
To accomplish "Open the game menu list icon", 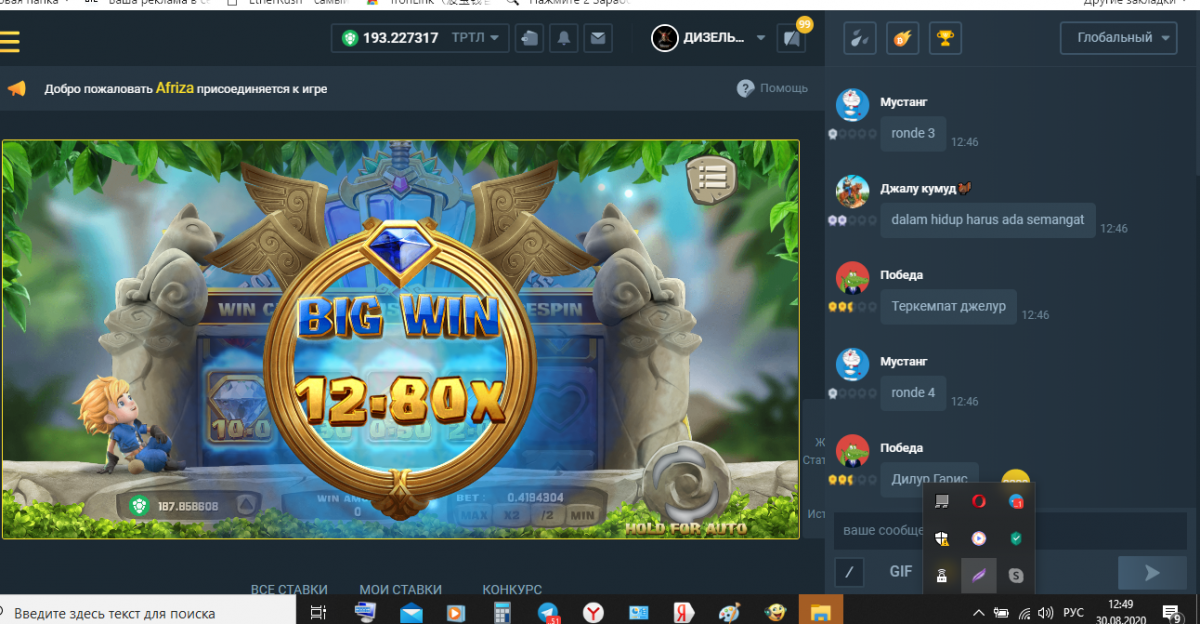I will 711,180.
